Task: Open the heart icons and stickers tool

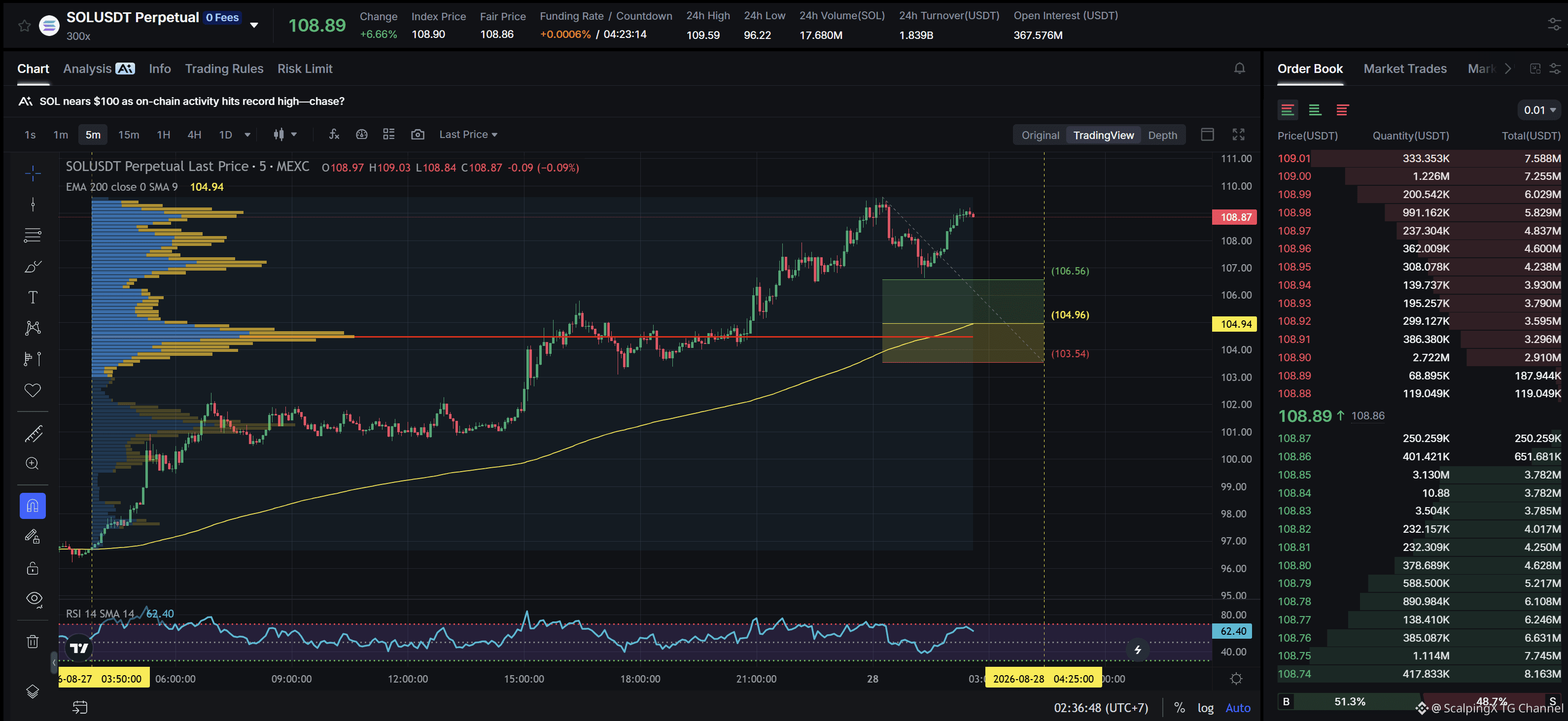Action: click(33, 390)
